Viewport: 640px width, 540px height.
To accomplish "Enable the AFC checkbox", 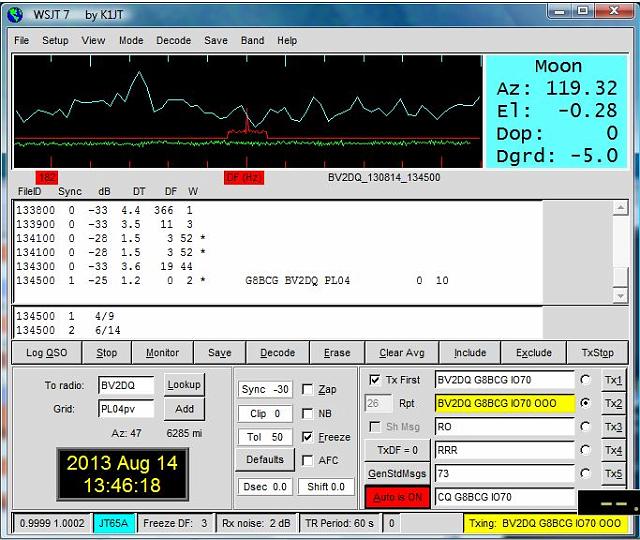I will 307,460.
